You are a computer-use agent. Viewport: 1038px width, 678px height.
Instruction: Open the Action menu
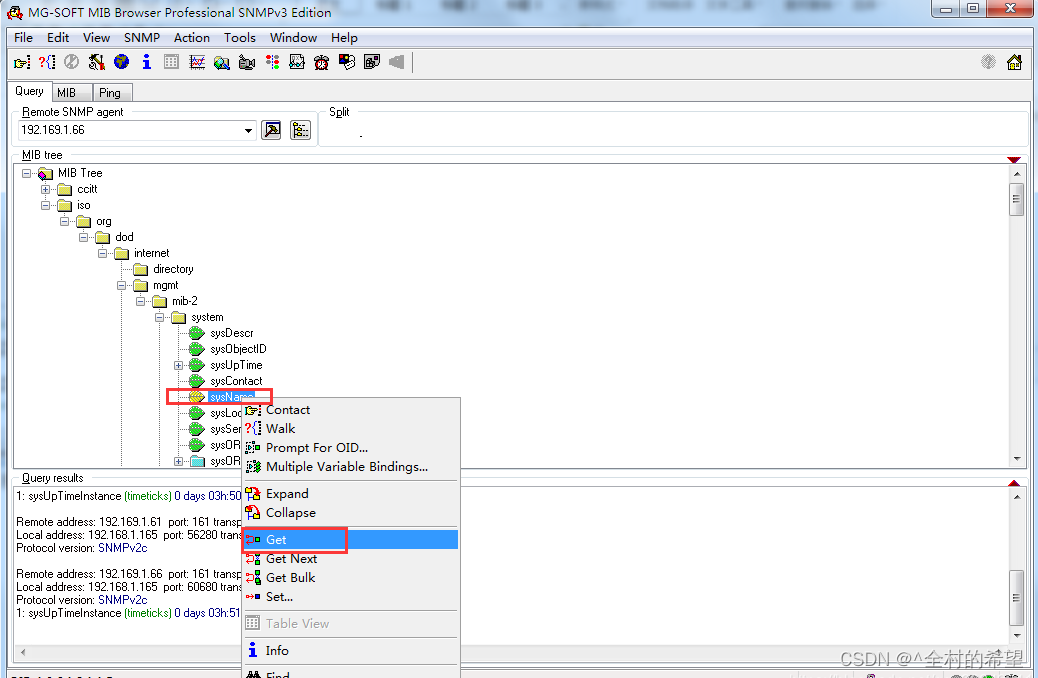[191, 38]
